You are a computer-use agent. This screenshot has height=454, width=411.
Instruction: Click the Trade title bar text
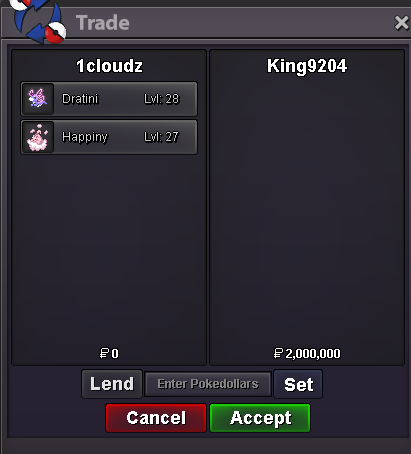tap(103, 23)
